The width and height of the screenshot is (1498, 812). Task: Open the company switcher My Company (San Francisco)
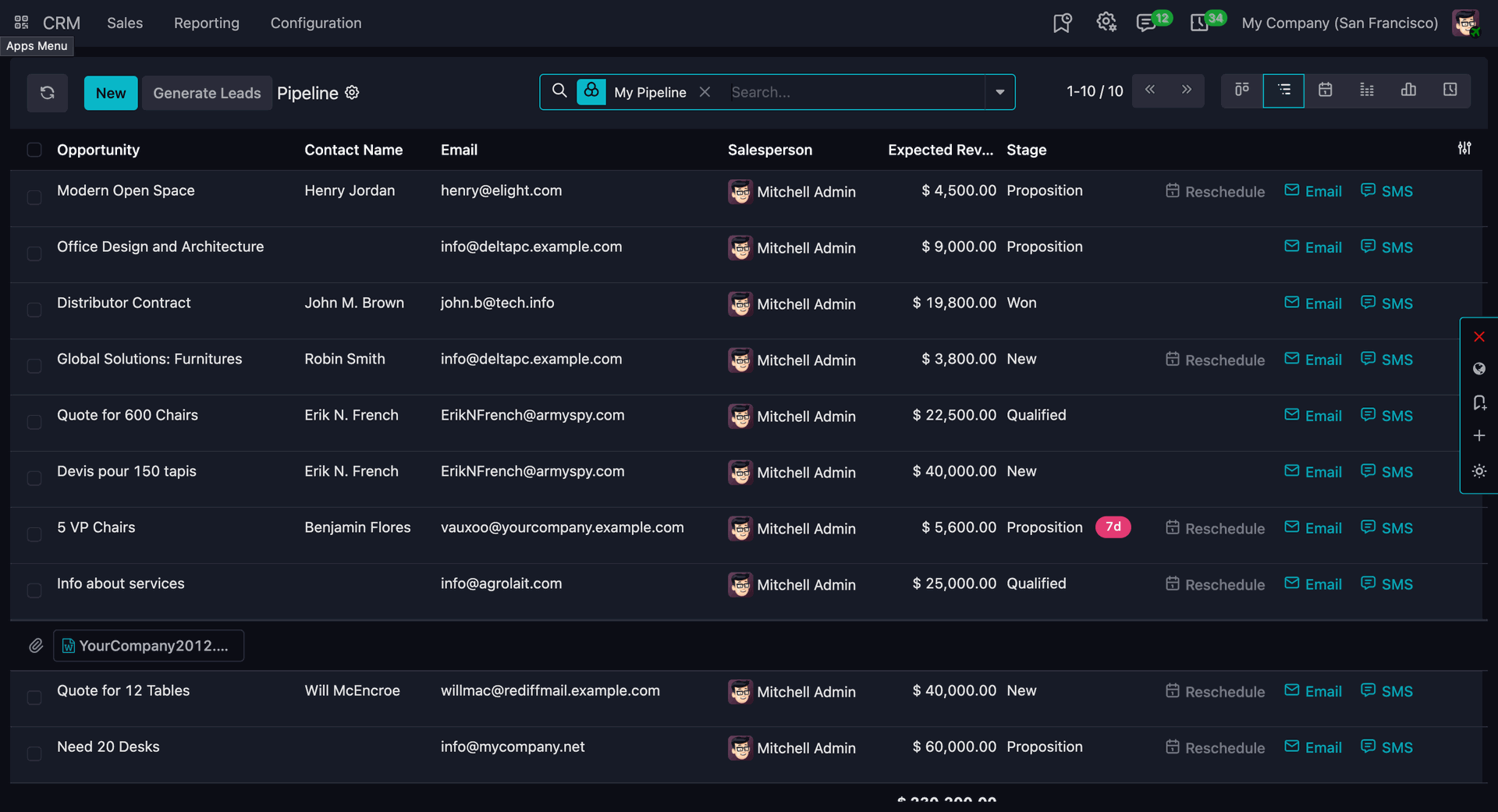[x=1340, y=23]
